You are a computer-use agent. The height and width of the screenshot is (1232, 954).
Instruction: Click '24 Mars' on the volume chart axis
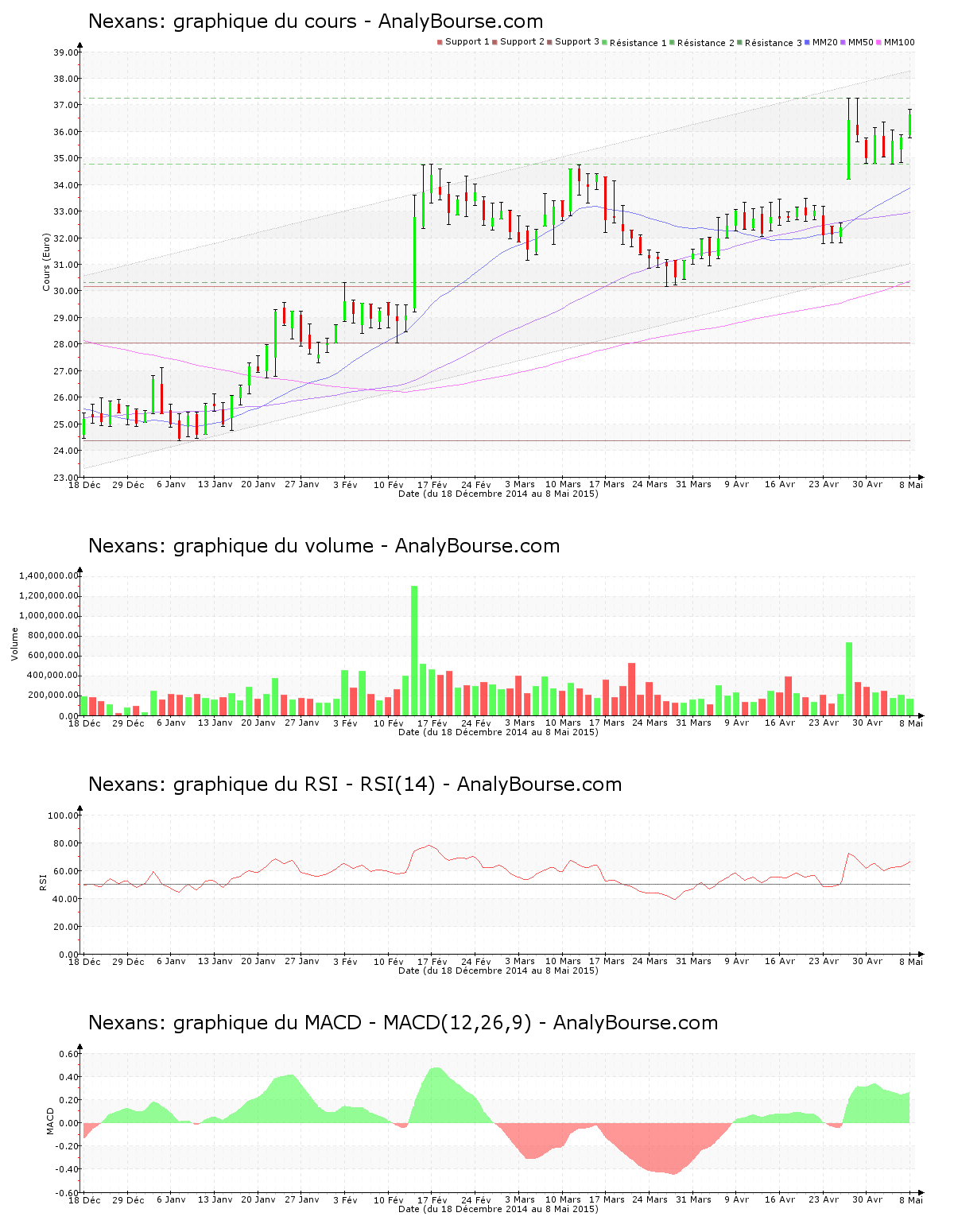coord(650,723)
